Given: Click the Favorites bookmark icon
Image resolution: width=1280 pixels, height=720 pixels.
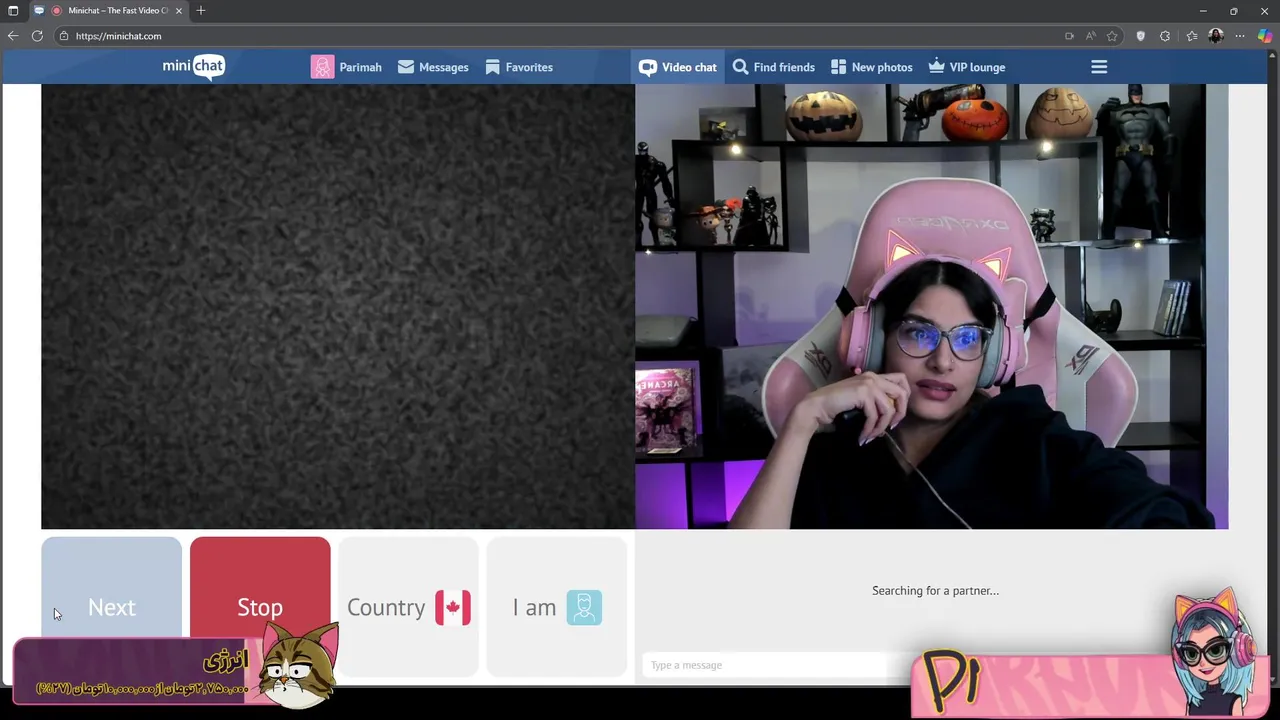Looking at the screenshot, I should pyautogui.click(x=492, y=67).
